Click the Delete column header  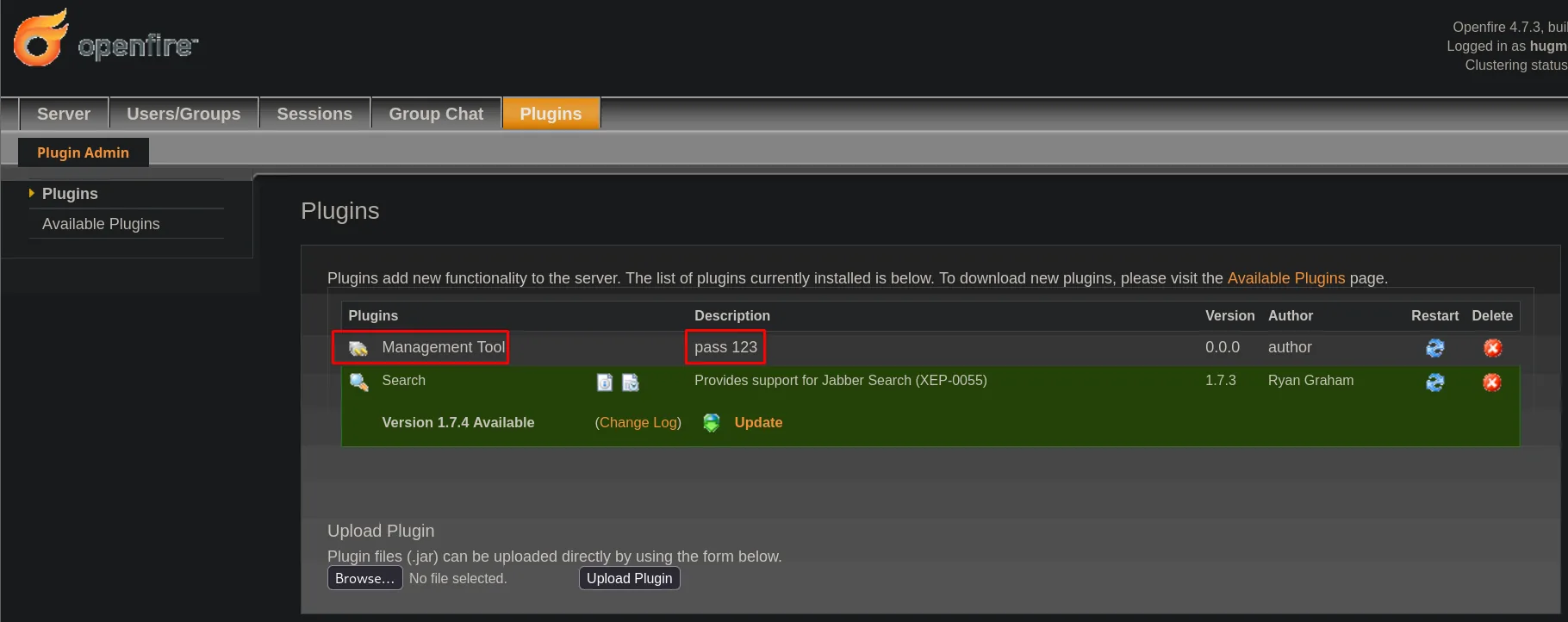click(1492, 316)
